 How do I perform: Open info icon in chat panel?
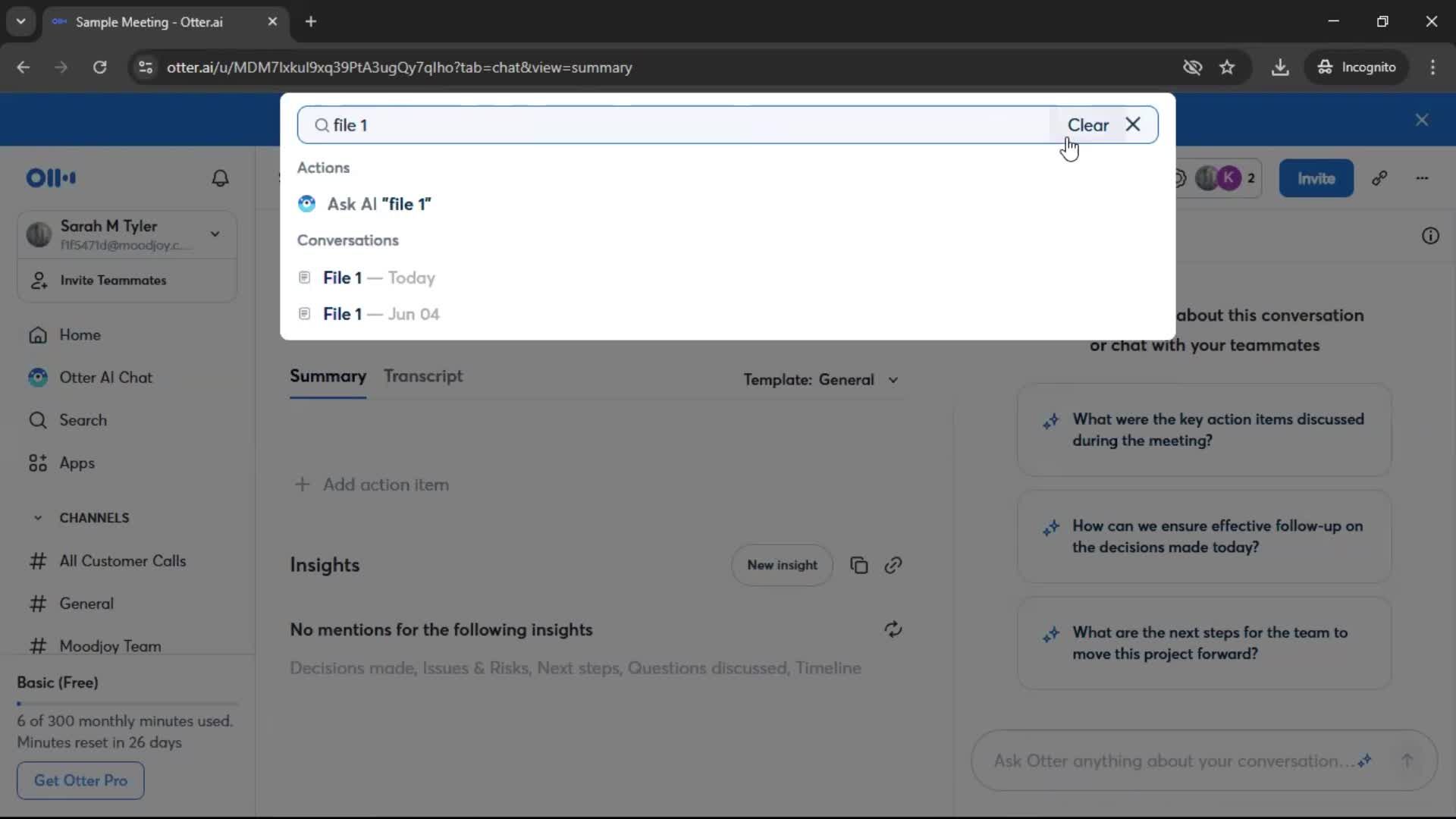click(1430, 236)
